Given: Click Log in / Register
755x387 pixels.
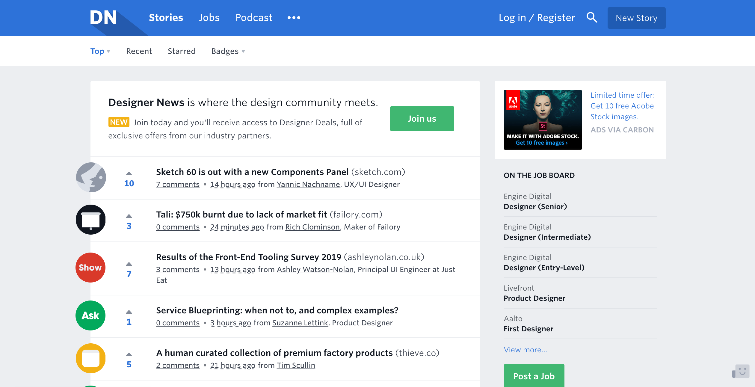Looking at the screenshot, I should click(x=537, y=18).
